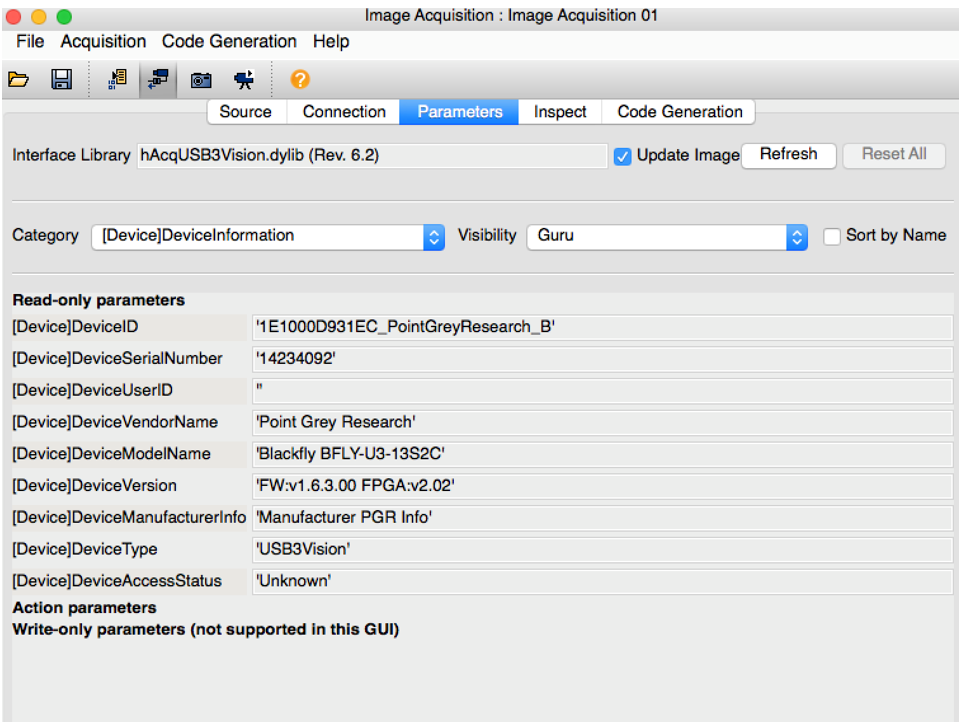The image size is (972, 722).
Task: Switch to the Source tab
Action: tap(246, 112)
